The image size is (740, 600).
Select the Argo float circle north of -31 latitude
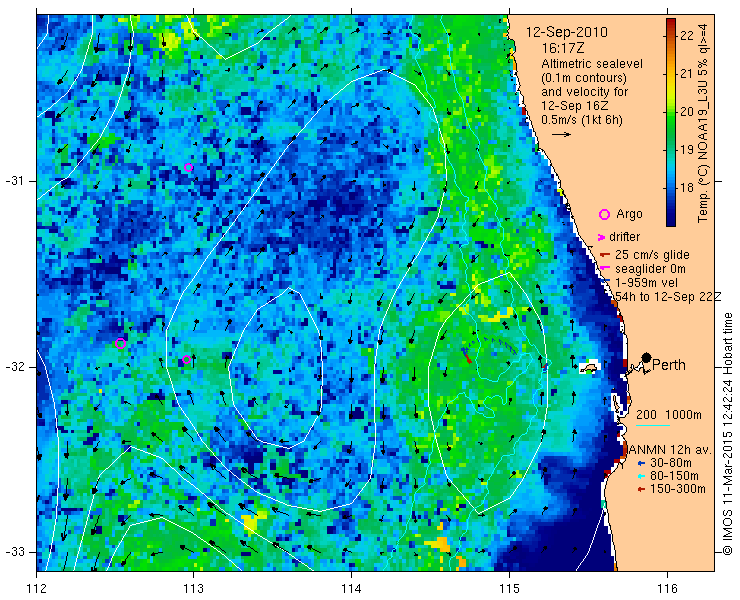[188, 168]
